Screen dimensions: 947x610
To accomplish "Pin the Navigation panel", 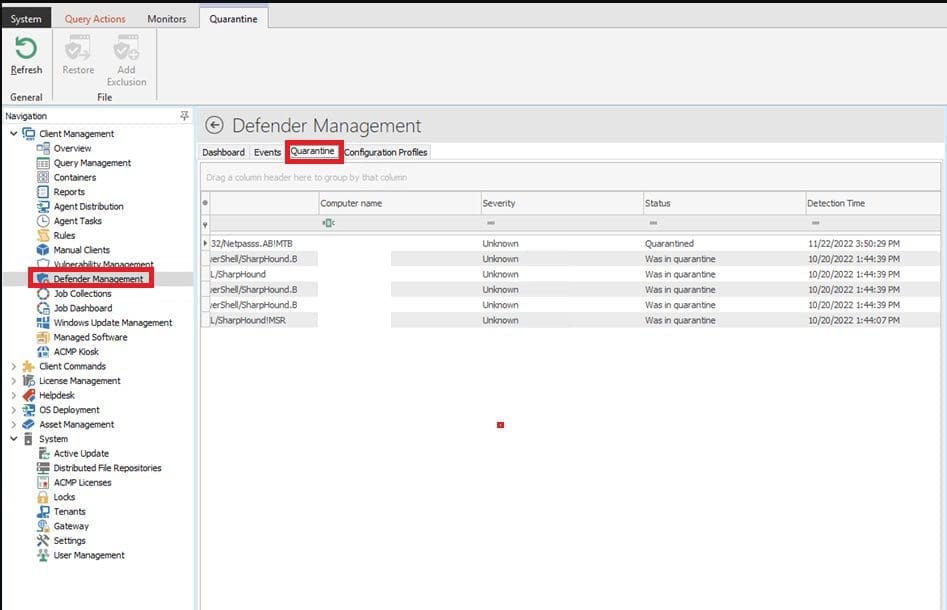I will click(x=184, y=115).
